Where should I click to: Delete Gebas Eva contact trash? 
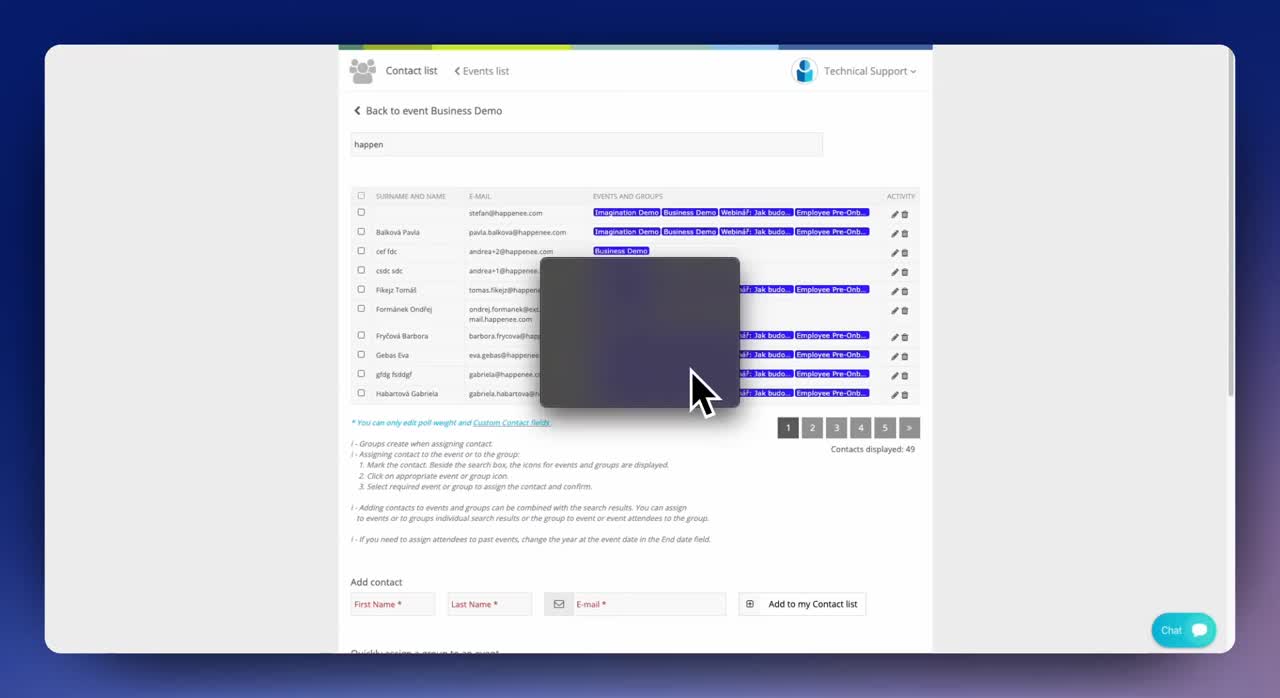click(905, 356)
